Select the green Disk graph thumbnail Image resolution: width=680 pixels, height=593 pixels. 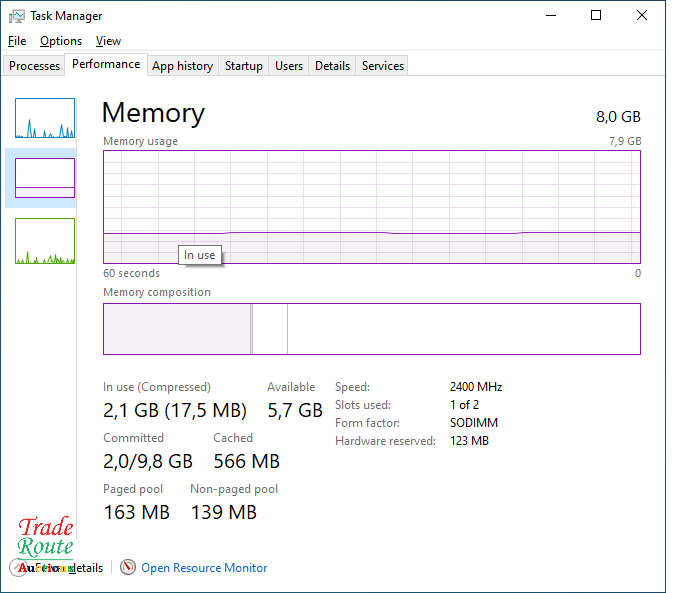point(45,241)
